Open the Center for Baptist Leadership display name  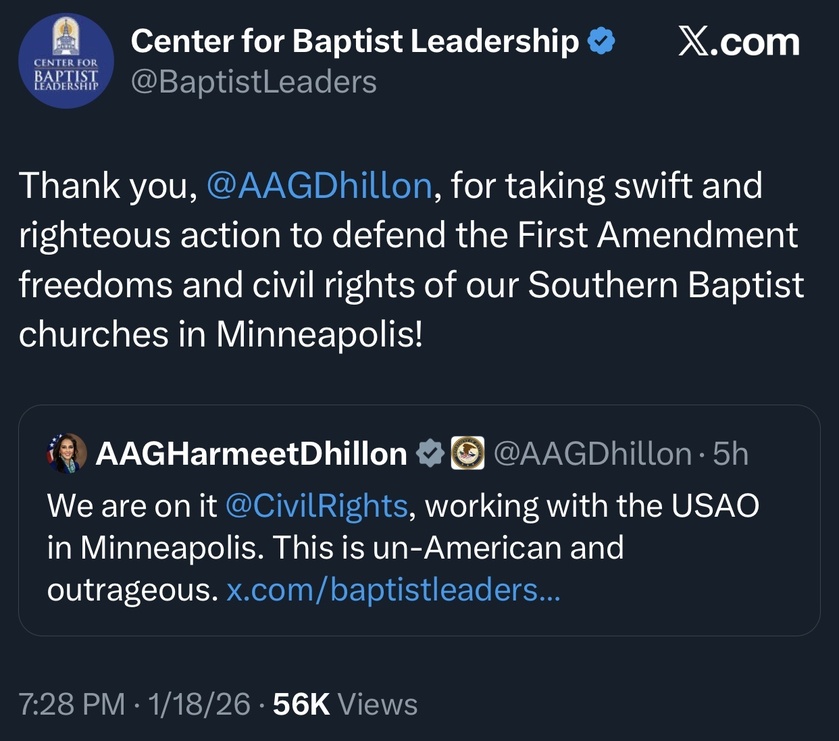click(355, 42)
